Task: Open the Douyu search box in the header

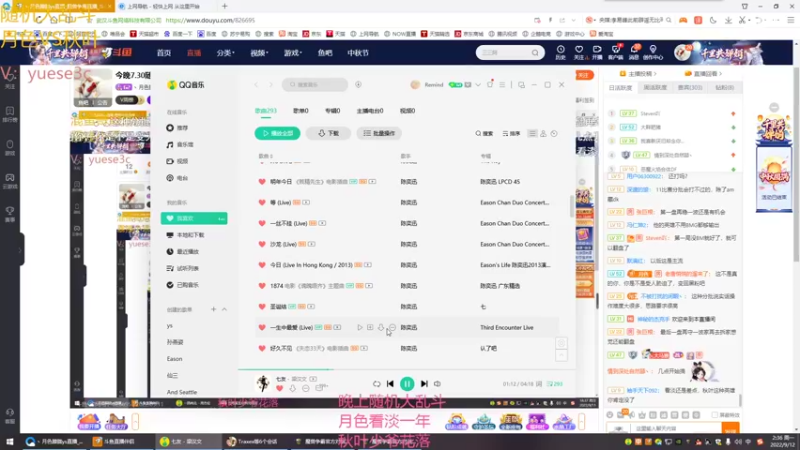Action: point(510,53)
